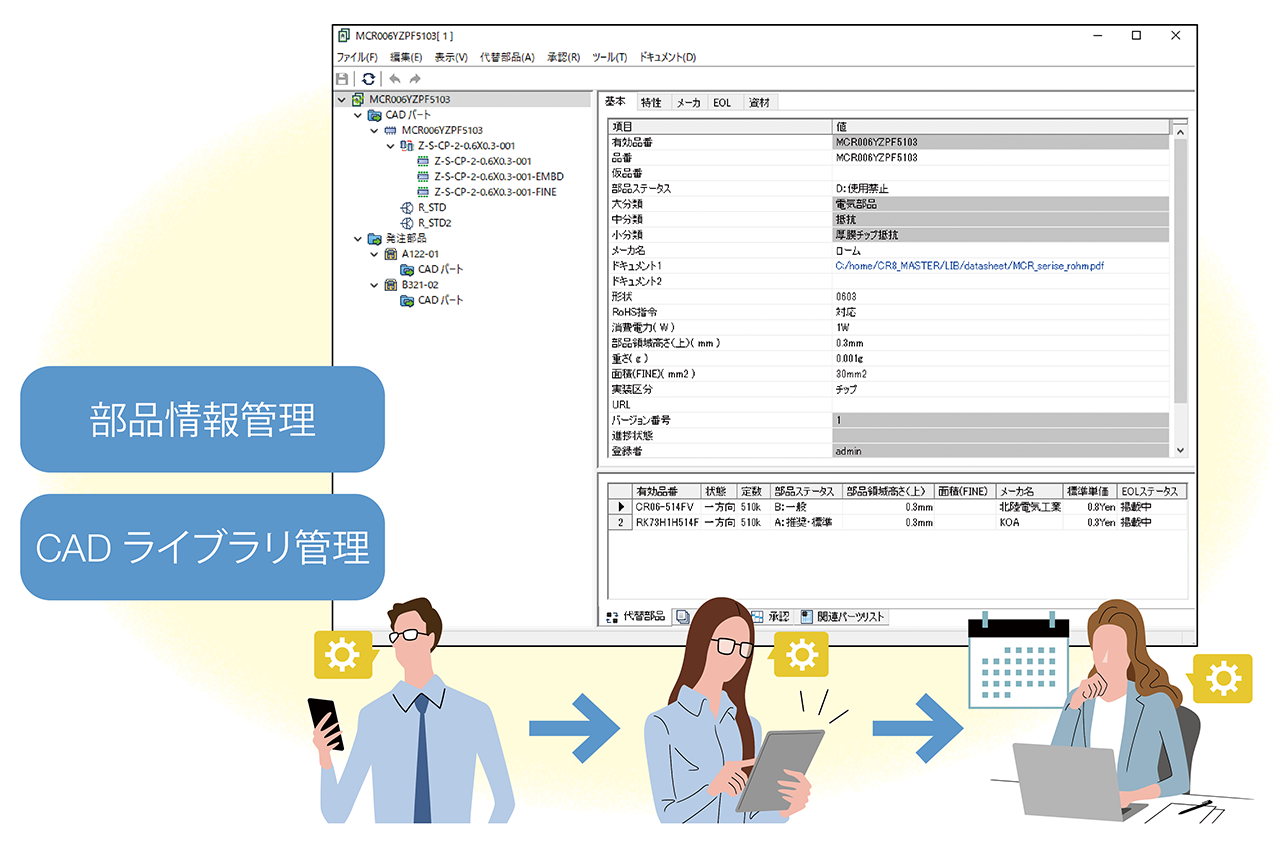
Task: Click the undo arrow icon
Action: tap(395, 79)
